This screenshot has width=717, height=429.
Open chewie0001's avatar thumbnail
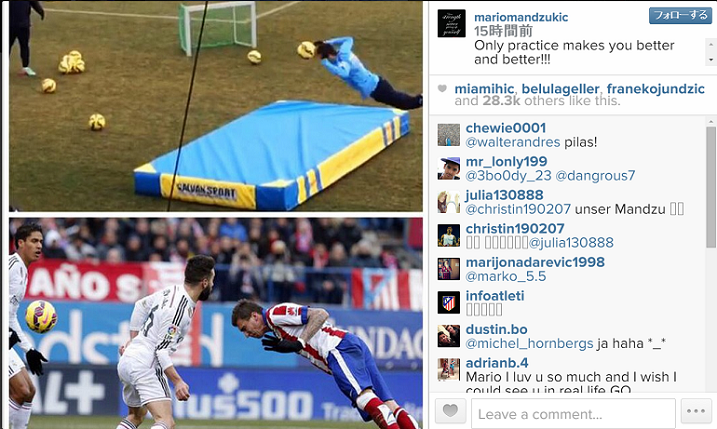point(449,135)
